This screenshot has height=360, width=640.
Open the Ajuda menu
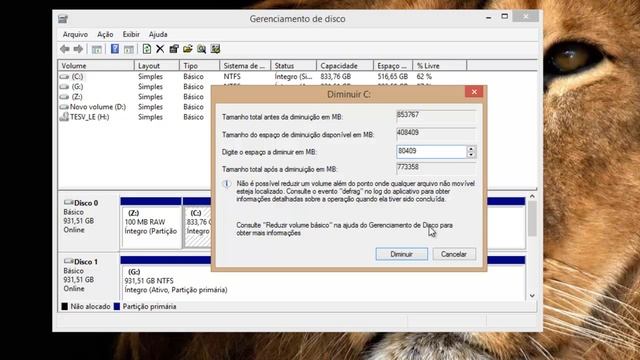(158, 35)
